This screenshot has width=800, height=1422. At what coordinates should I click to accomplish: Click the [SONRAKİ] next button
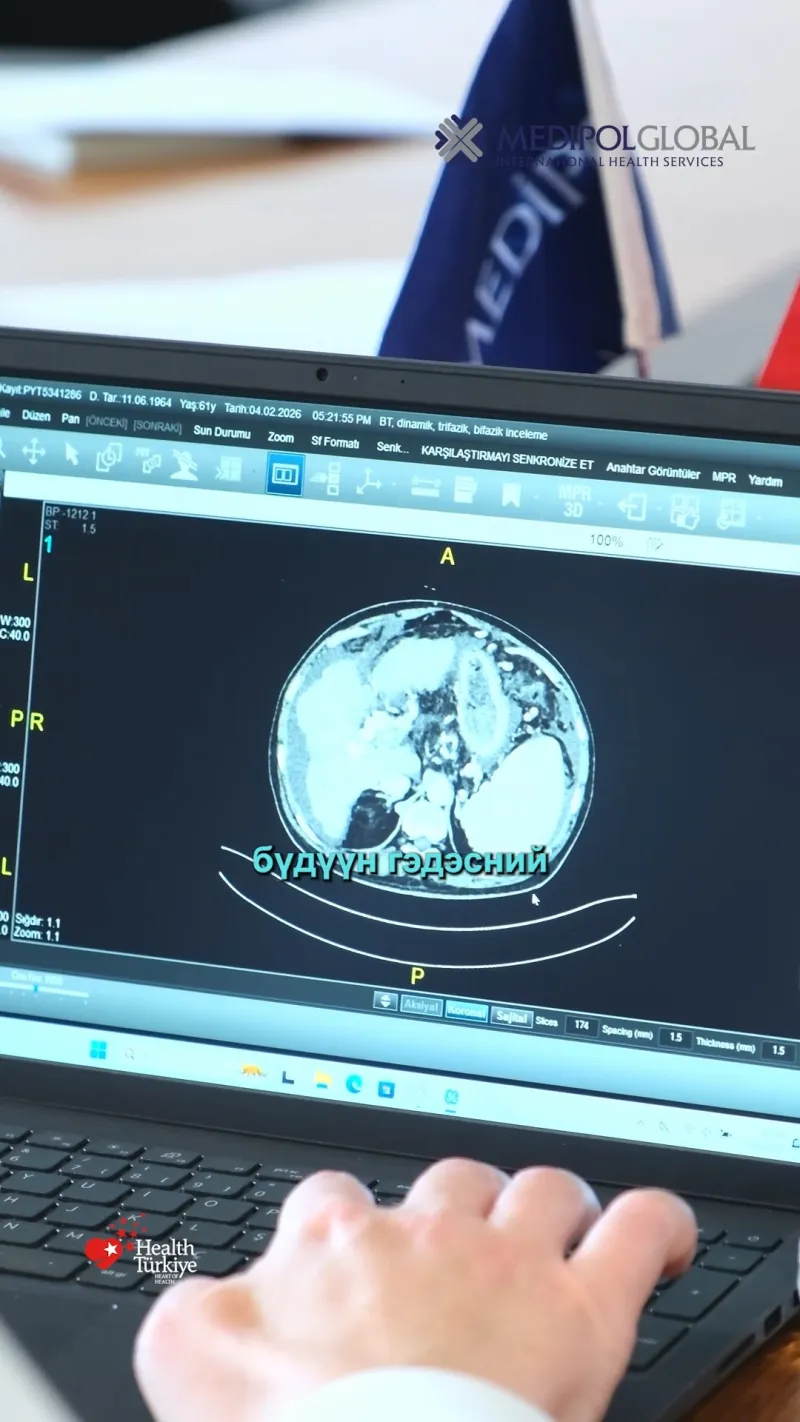tap(157, 426)
